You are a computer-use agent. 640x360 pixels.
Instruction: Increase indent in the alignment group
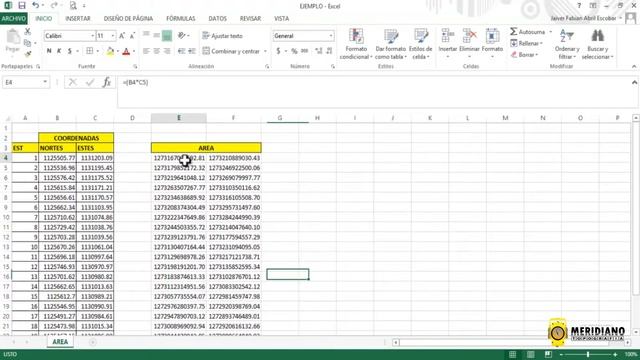tap(192, 51)
